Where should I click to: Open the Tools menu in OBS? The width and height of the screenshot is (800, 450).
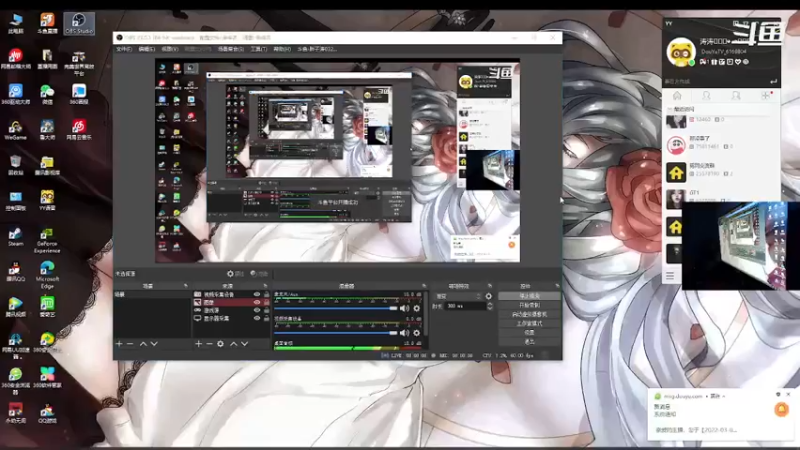pyautogui.click(x=259, y=49)
